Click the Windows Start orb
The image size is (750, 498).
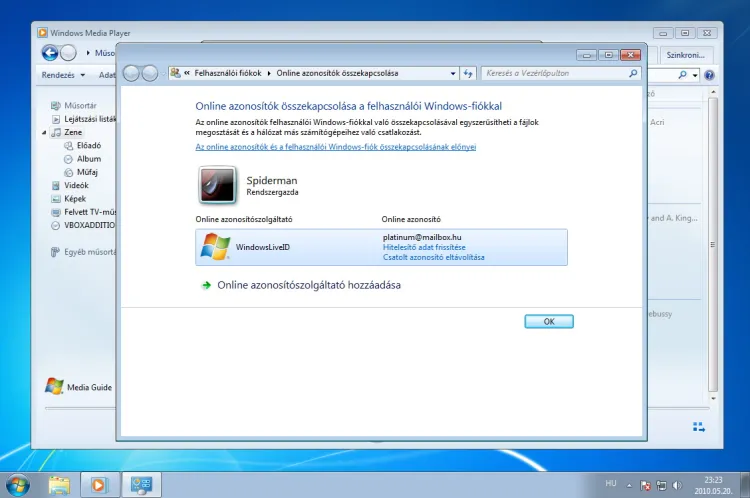pyautogui.click(x=18, y=484)
